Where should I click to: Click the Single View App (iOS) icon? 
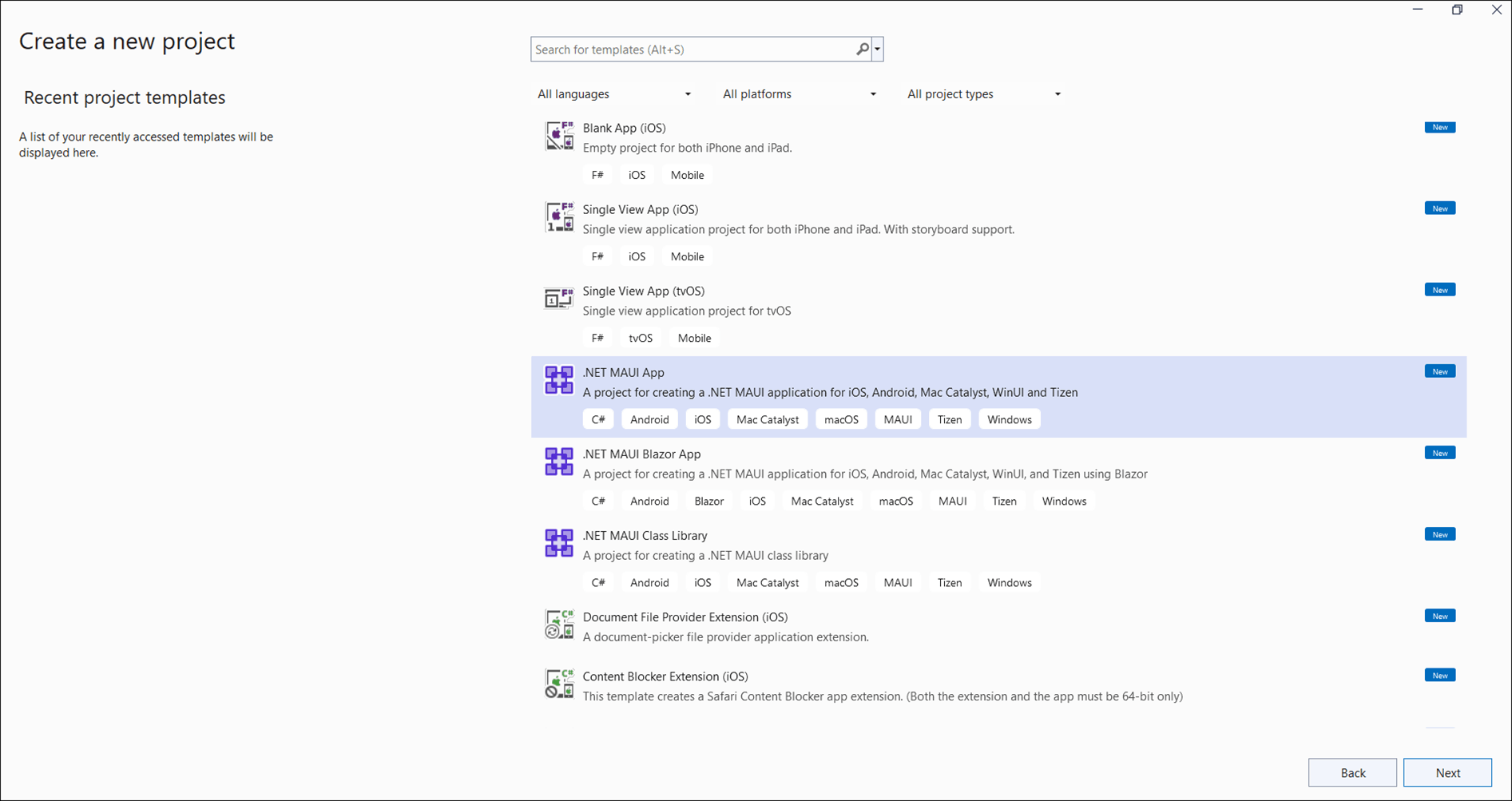tap(559, 217)
